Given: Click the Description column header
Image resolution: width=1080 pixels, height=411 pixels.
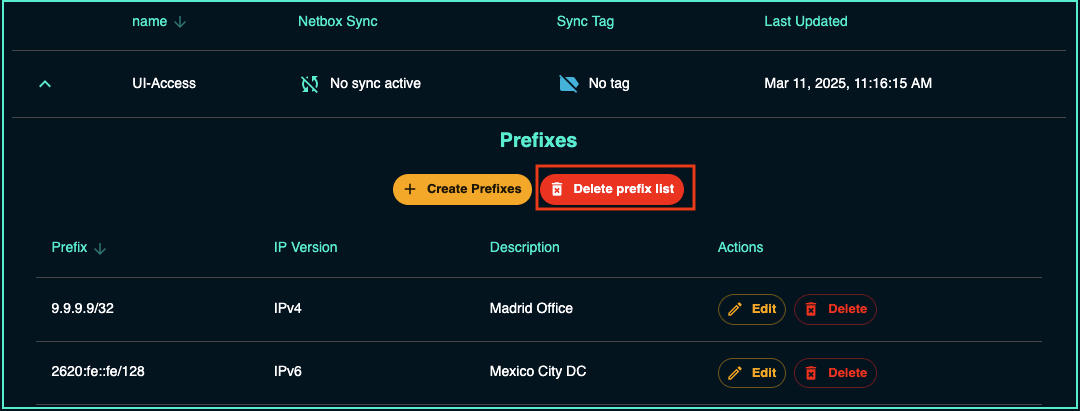Looking at the screenshot, I should point(524,247).
